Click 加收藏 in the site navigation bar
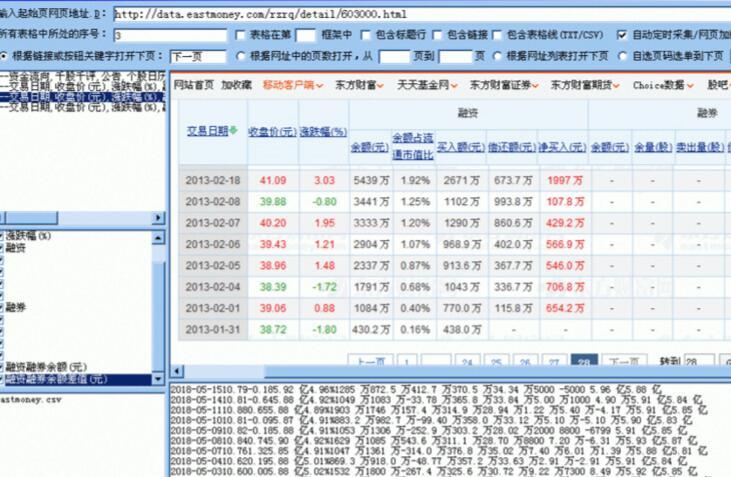The height and width of the screenshot is (477, 731). click(236, 86)
